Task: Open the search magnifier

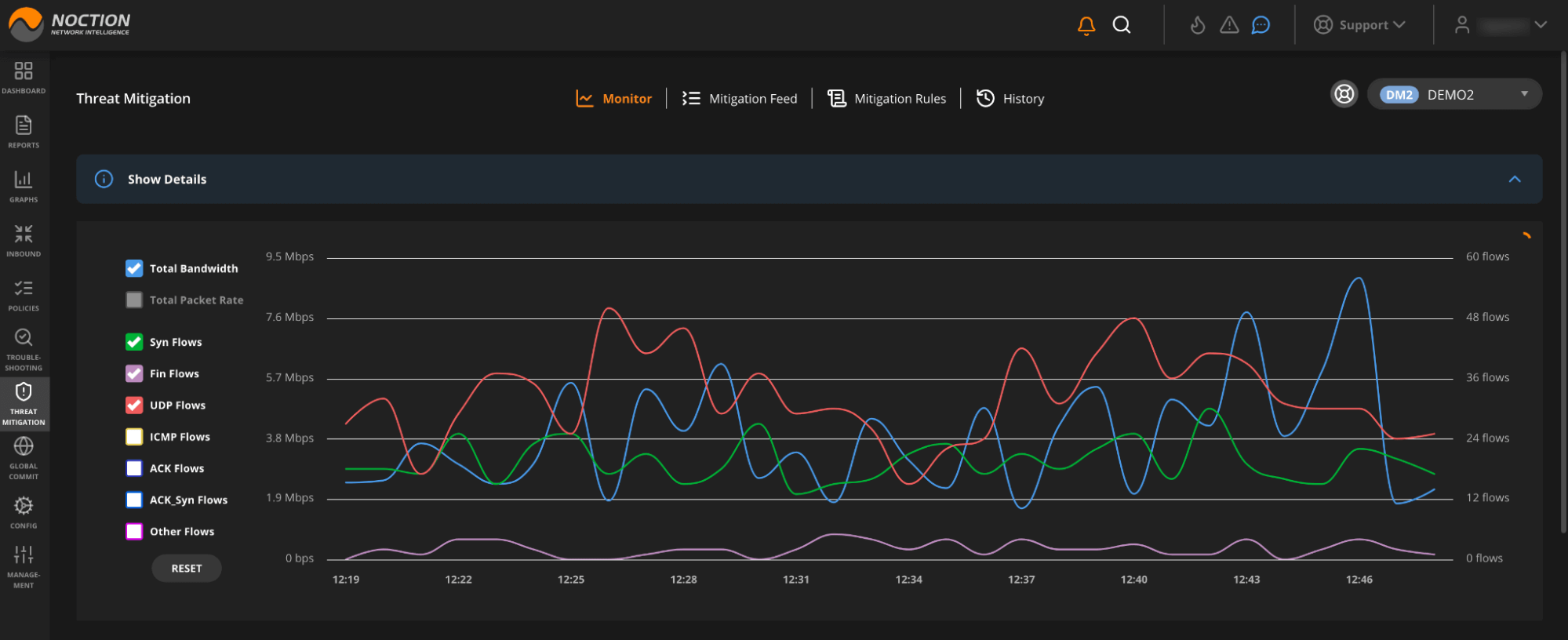Action: click(1122, 25)
